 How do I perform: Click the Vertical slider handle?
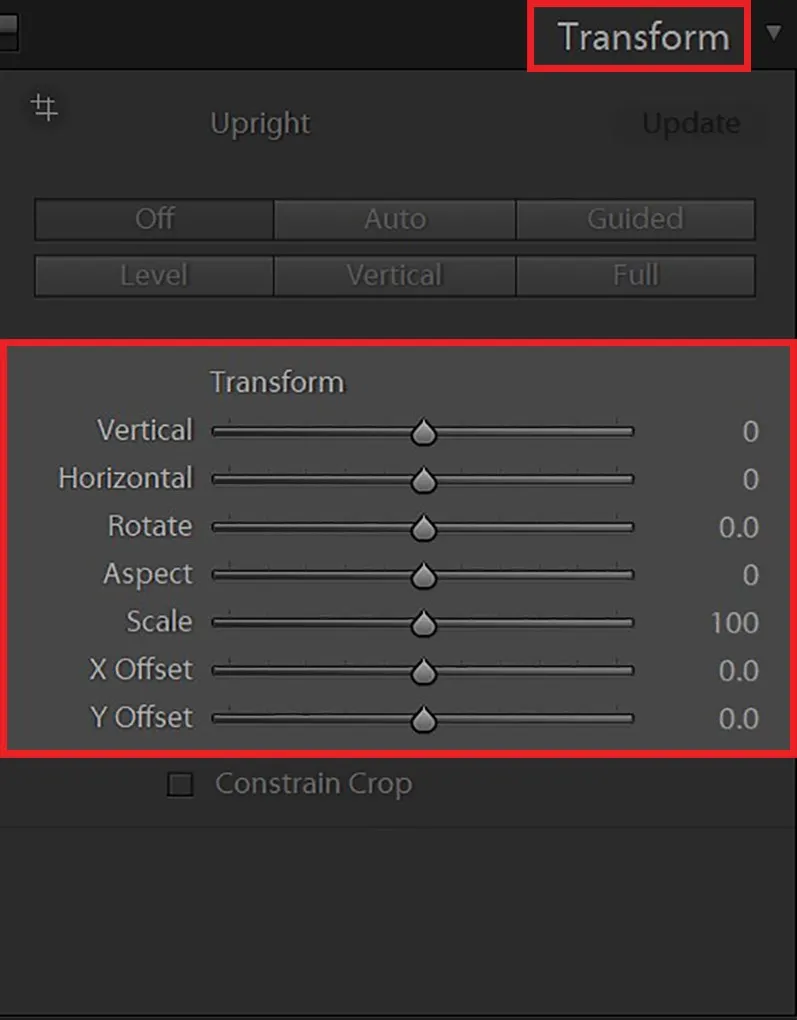coord(423,432)
